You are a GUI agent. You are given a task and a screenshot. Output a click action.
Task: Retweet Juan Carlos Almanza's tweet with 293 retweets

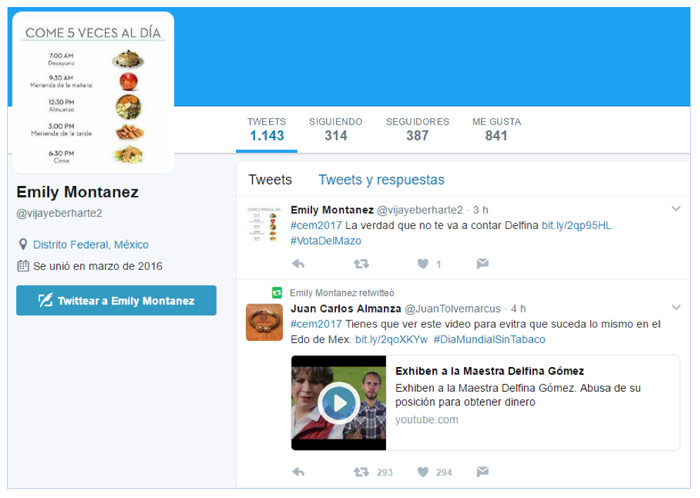[361, 472]
